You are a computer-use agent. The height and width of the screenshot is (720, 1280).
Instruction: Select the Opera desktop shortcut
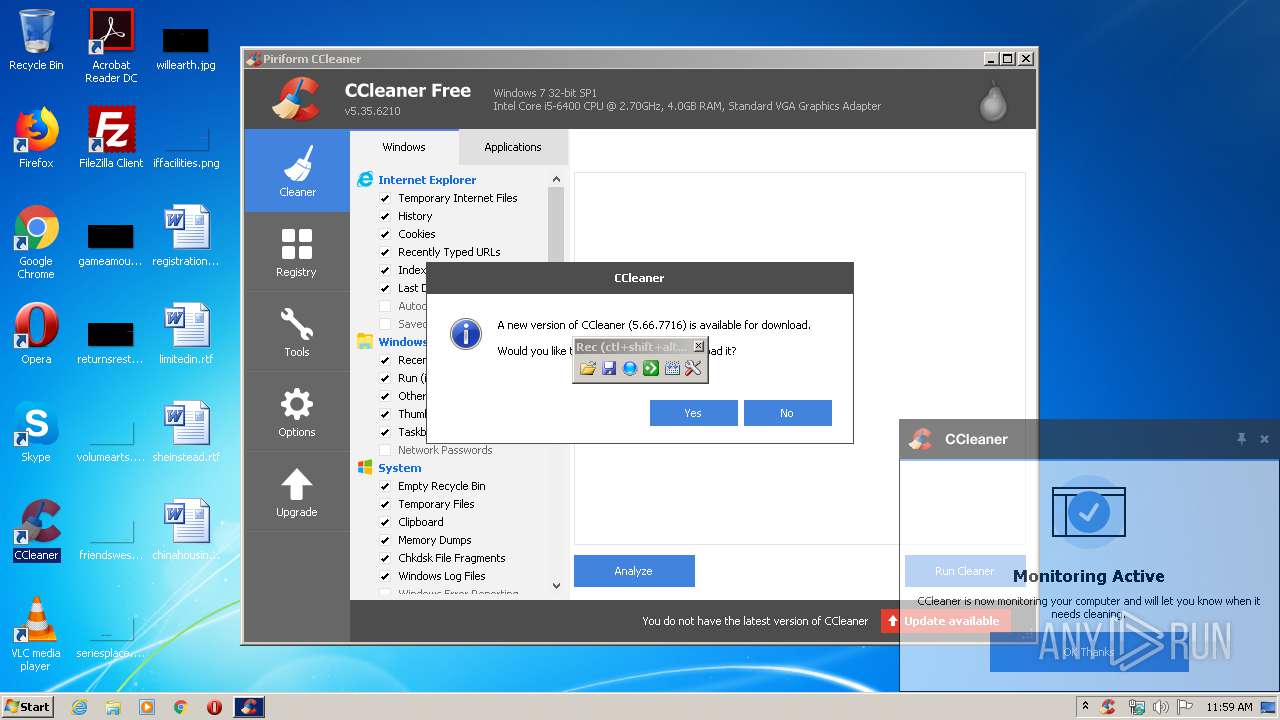(x=36, y=333)
